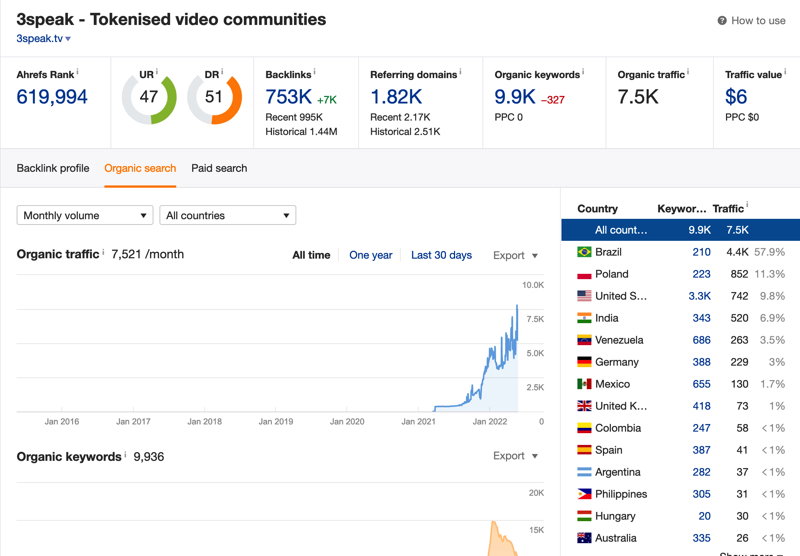This screenshot has width=800, height=556.
Task: Select the One year time range
Action: coord(371,255)
